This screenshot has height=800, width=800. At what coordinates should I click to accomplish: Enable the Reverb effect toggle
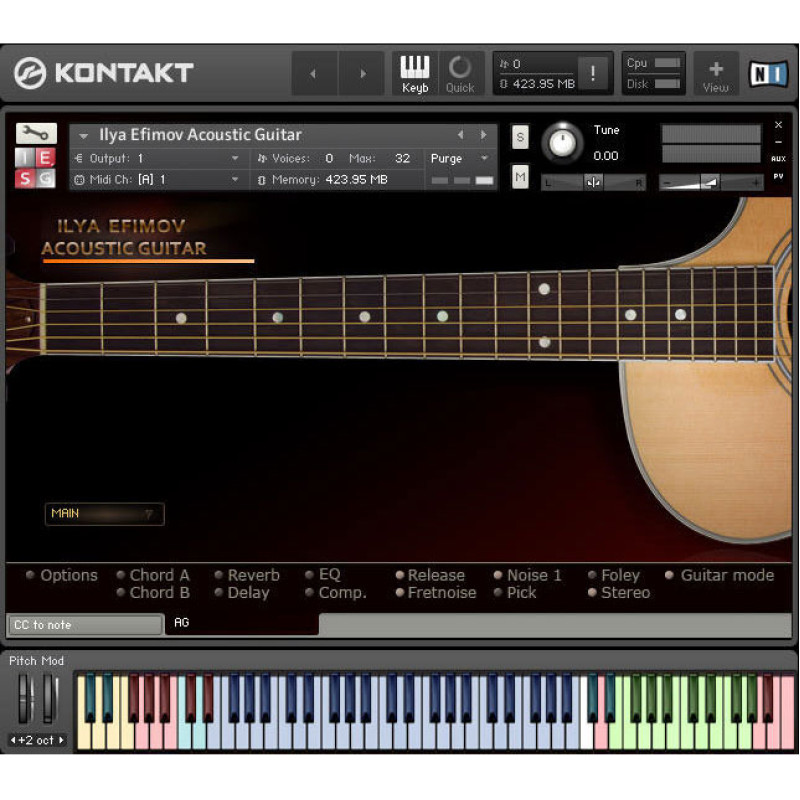click(x=219, y=576)
